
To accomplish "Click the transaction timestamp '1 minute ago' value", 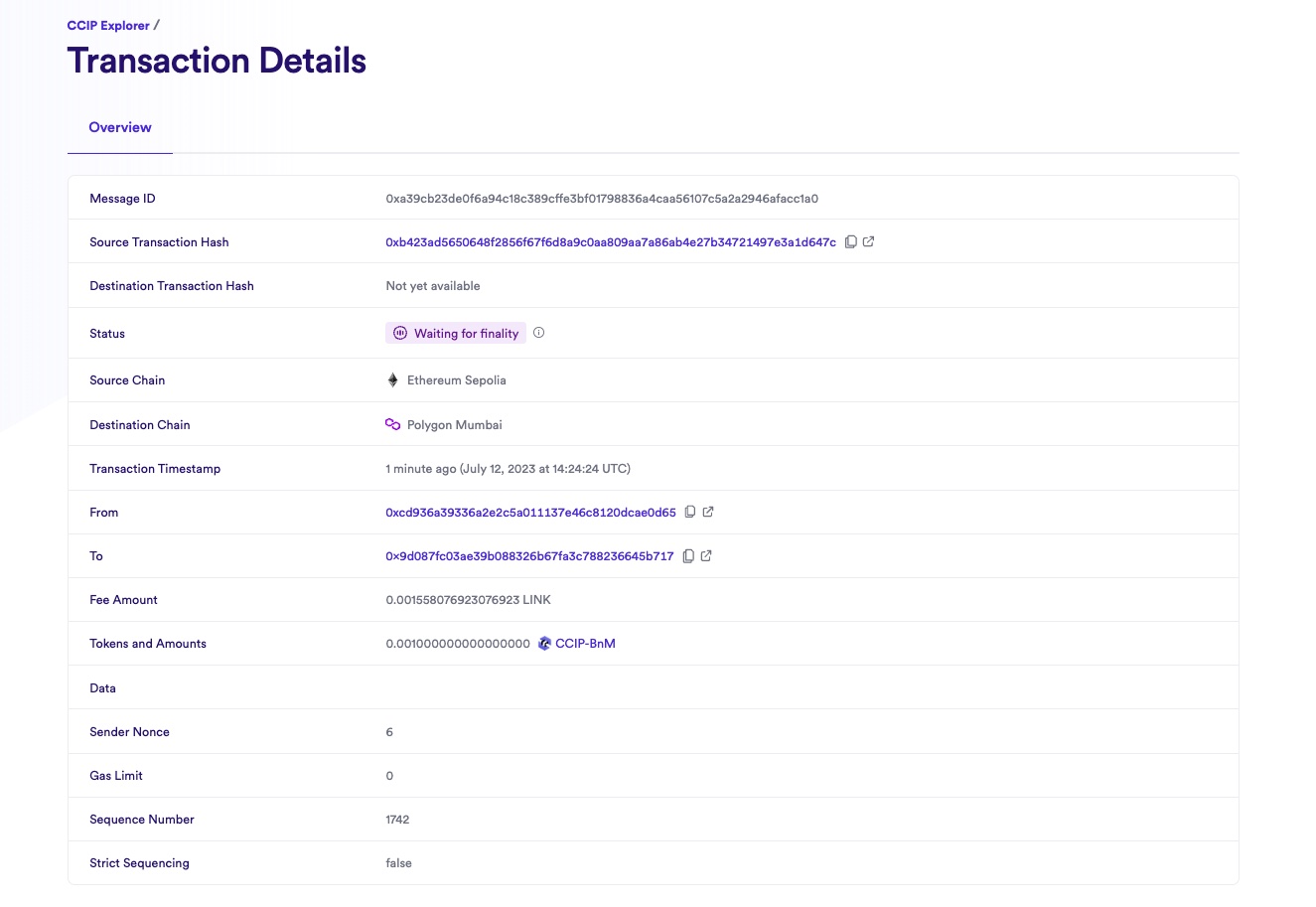I will (x=508, y=468).
